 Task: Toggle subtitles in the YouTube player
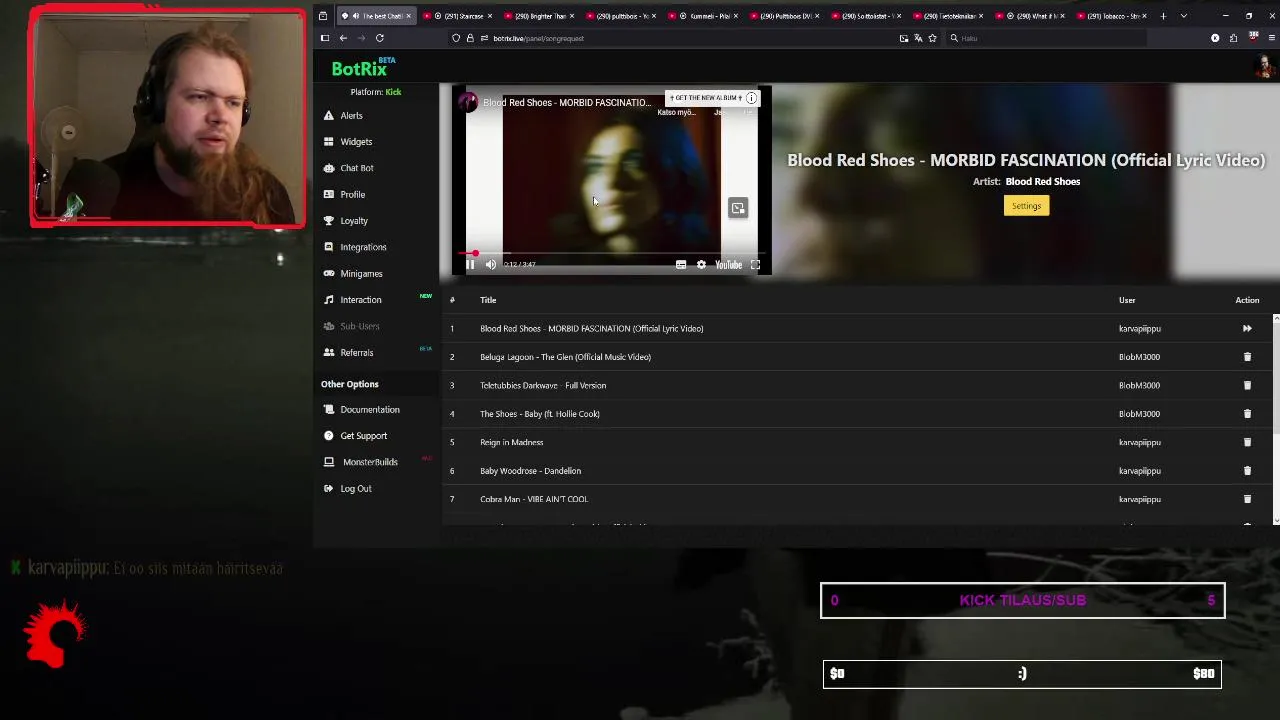point(681,264)
